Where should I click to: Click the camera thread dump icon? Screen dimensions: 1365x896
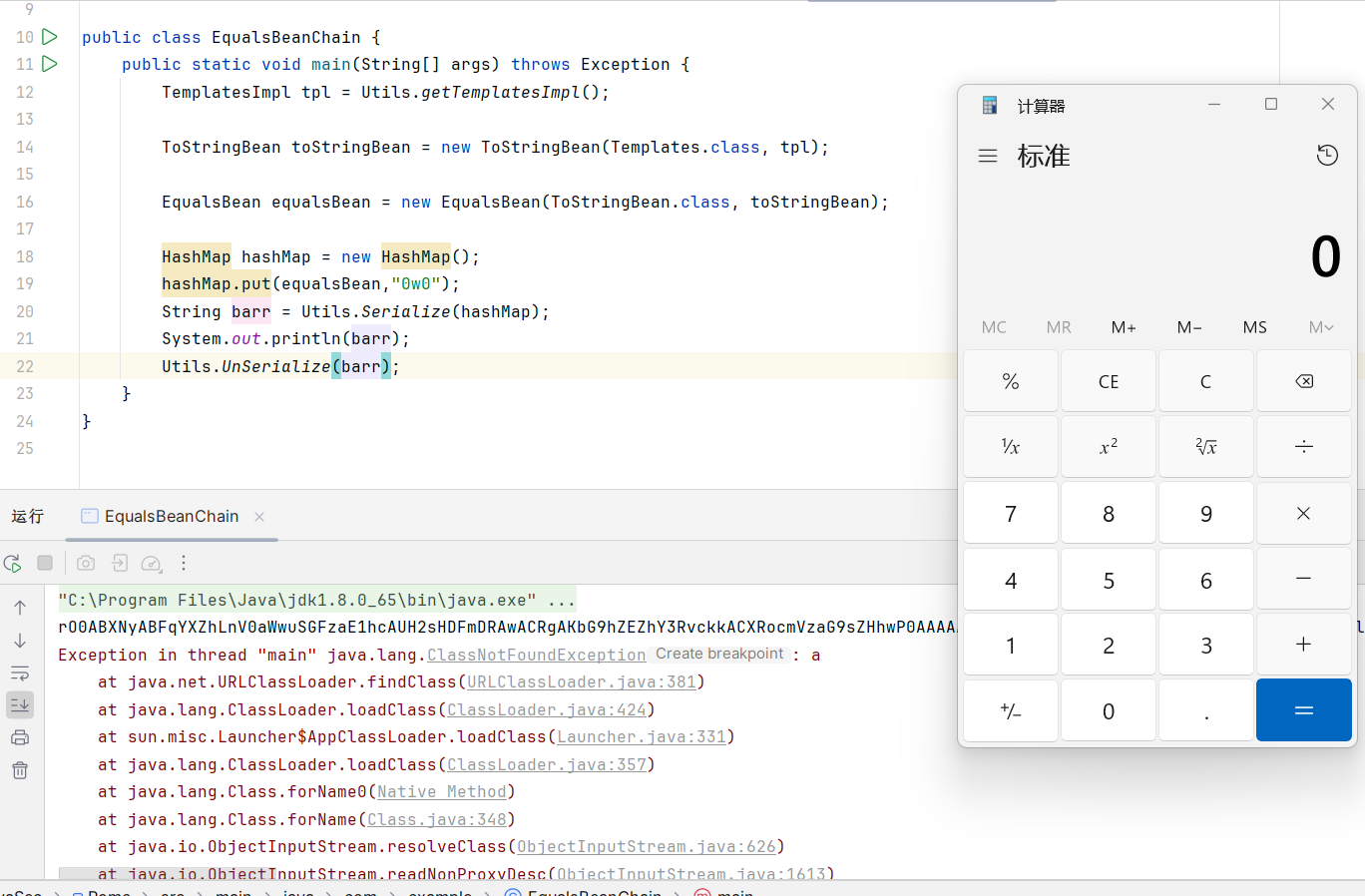(86, 563)
